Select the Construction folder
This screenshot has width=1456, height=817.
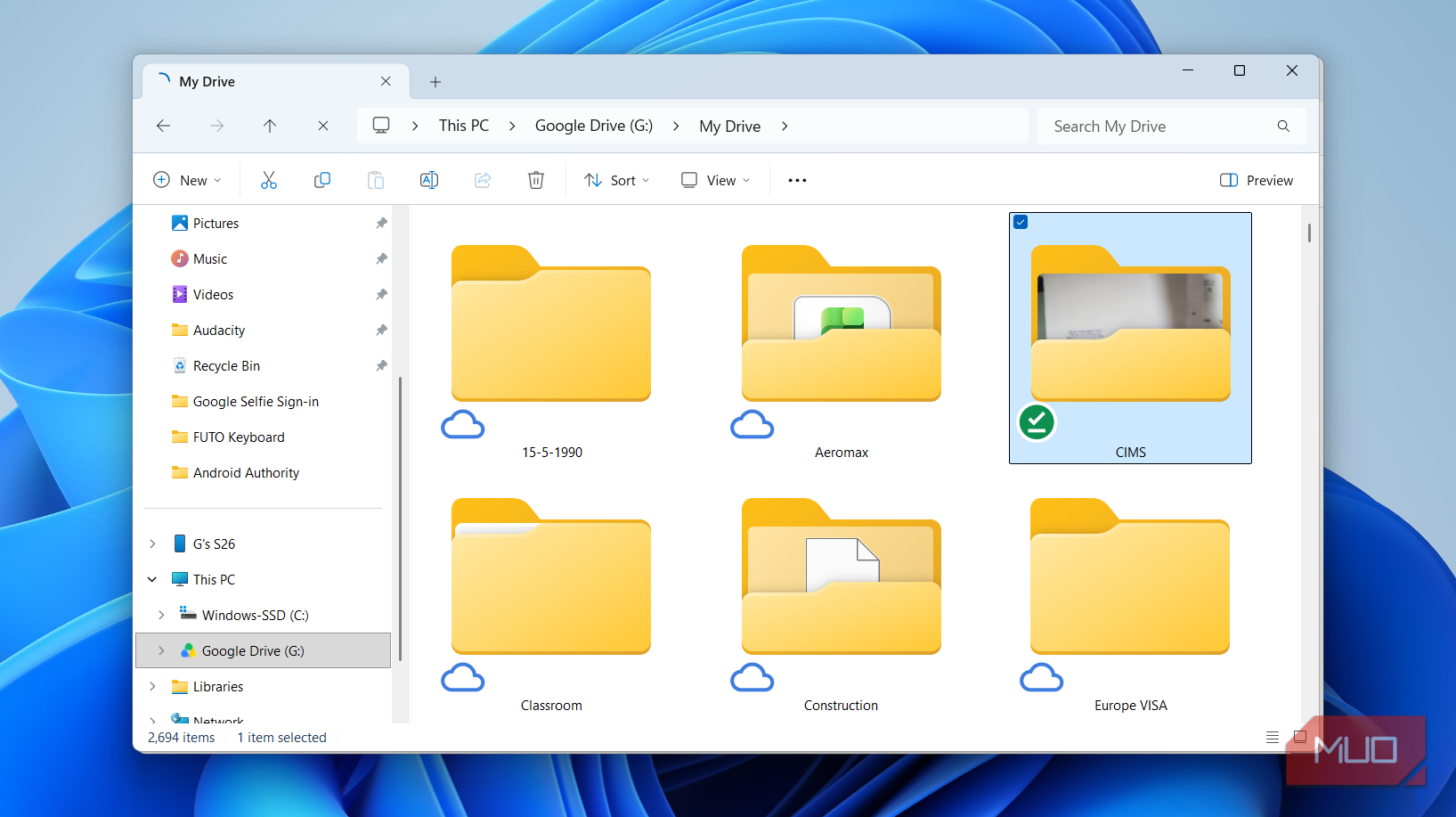(x=842, y=592)
